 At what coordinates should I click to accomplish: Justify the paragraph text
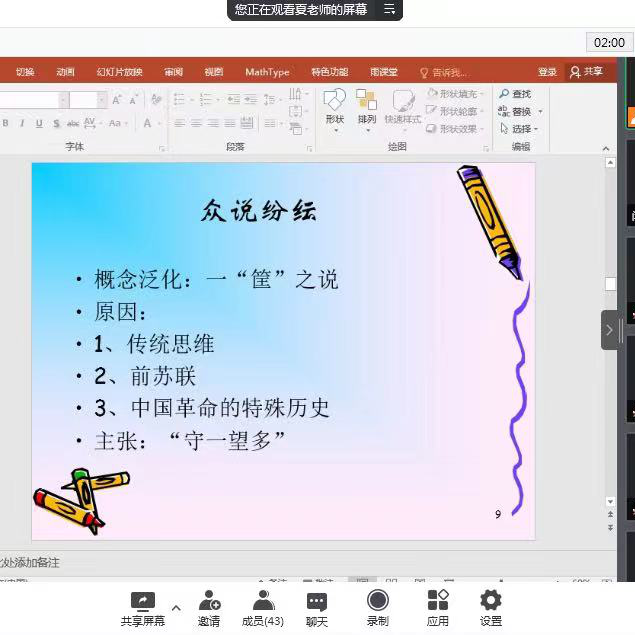click(x=230, y=123)
